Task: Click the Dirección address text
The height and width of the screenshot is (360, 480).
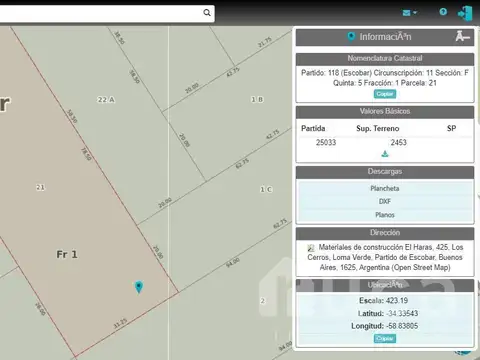Action: pos(385,257)
